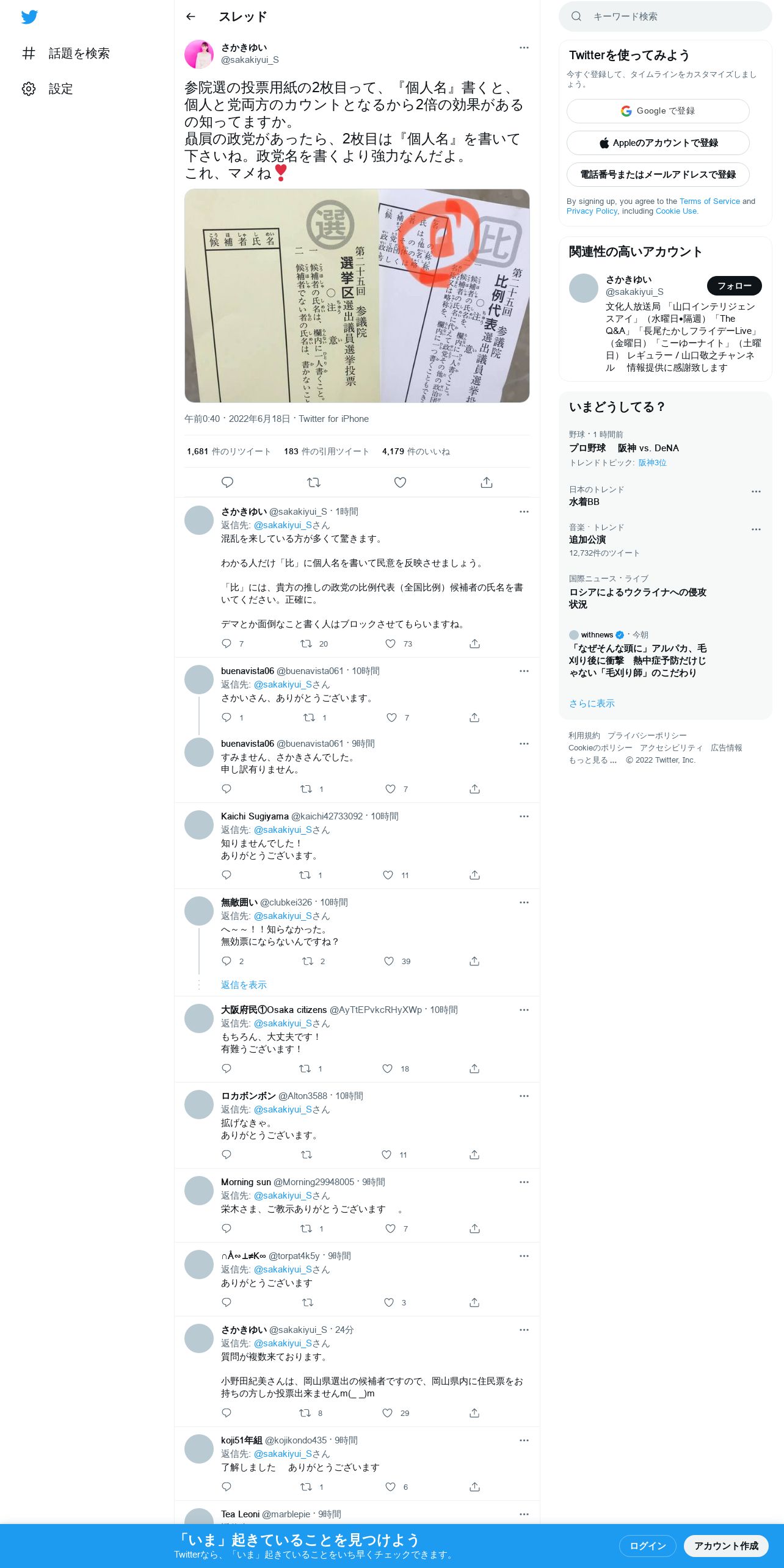Go back using the thread arrow
This screenshot has width=784, height=1568.
click(x=191, y=16)
